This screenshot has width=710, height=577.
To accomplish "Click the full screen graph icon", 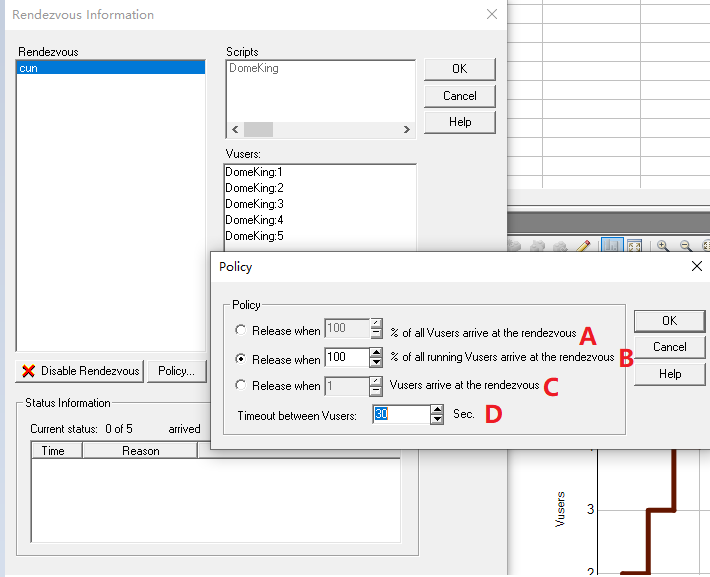I will pyautogui.click(x=635, y=246).
